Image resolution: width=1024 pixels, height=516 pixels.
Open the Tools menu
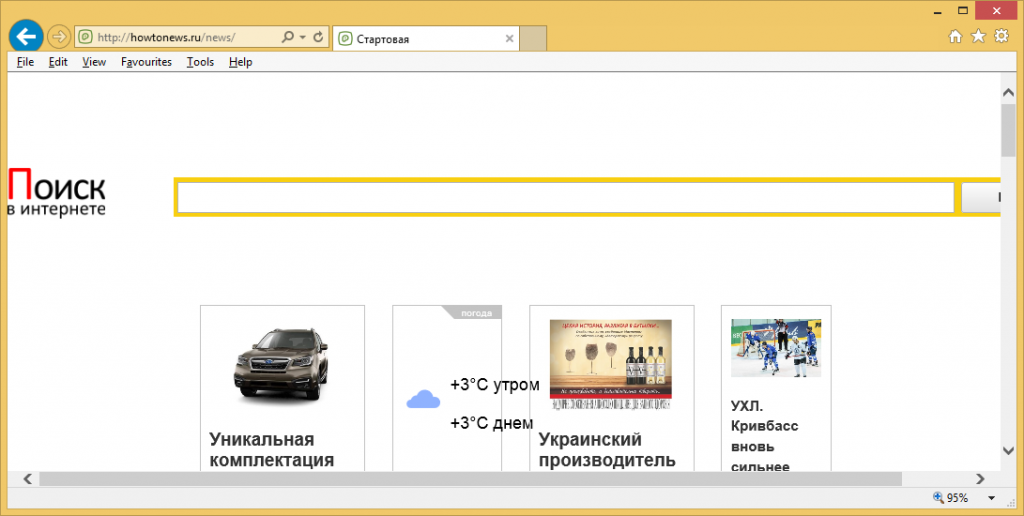coord(200,62)
